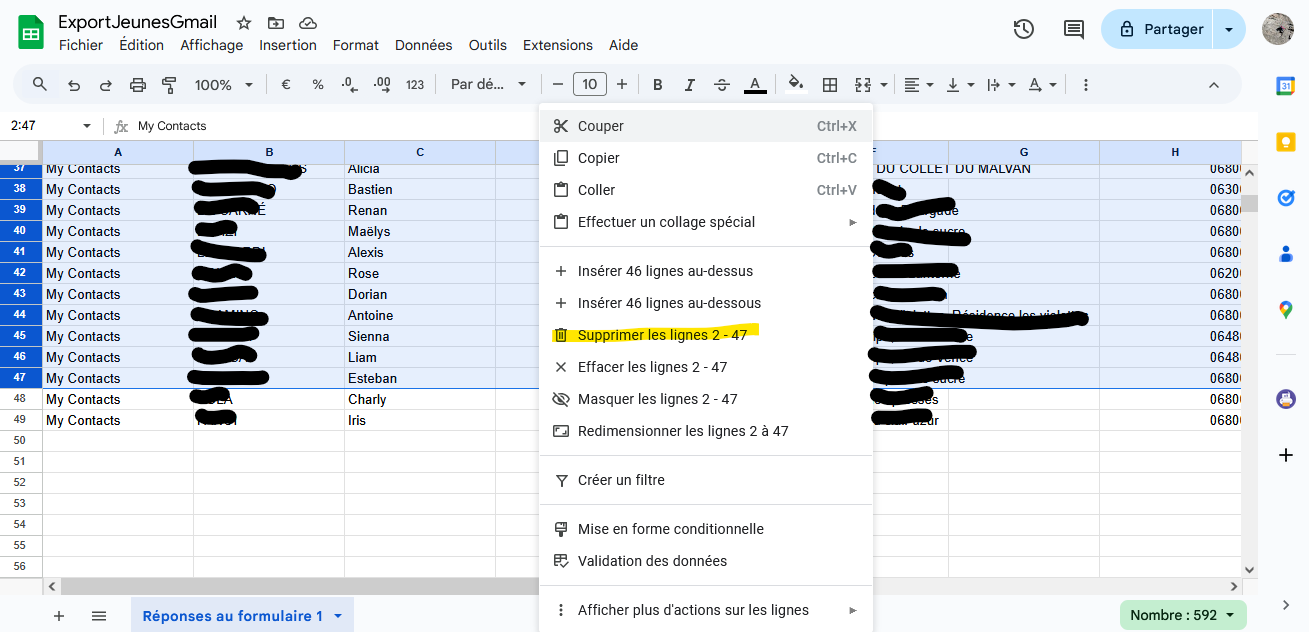Viewport: 1309px width, 632px height.
Task: Open Nombre : 592 summary dropdown
Action: [1183, 615]
